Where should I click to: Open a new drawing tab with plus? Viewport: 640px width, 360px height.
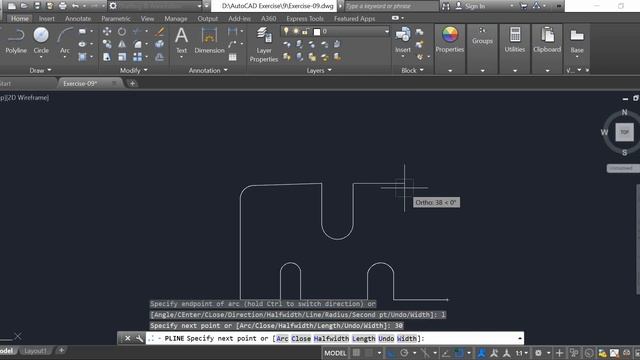[x=132, y=83]
